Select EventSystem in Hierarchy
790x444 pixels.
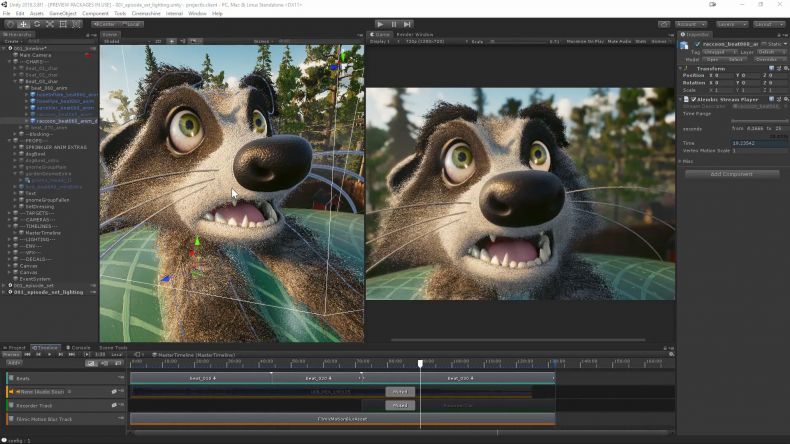pos(35,279)
